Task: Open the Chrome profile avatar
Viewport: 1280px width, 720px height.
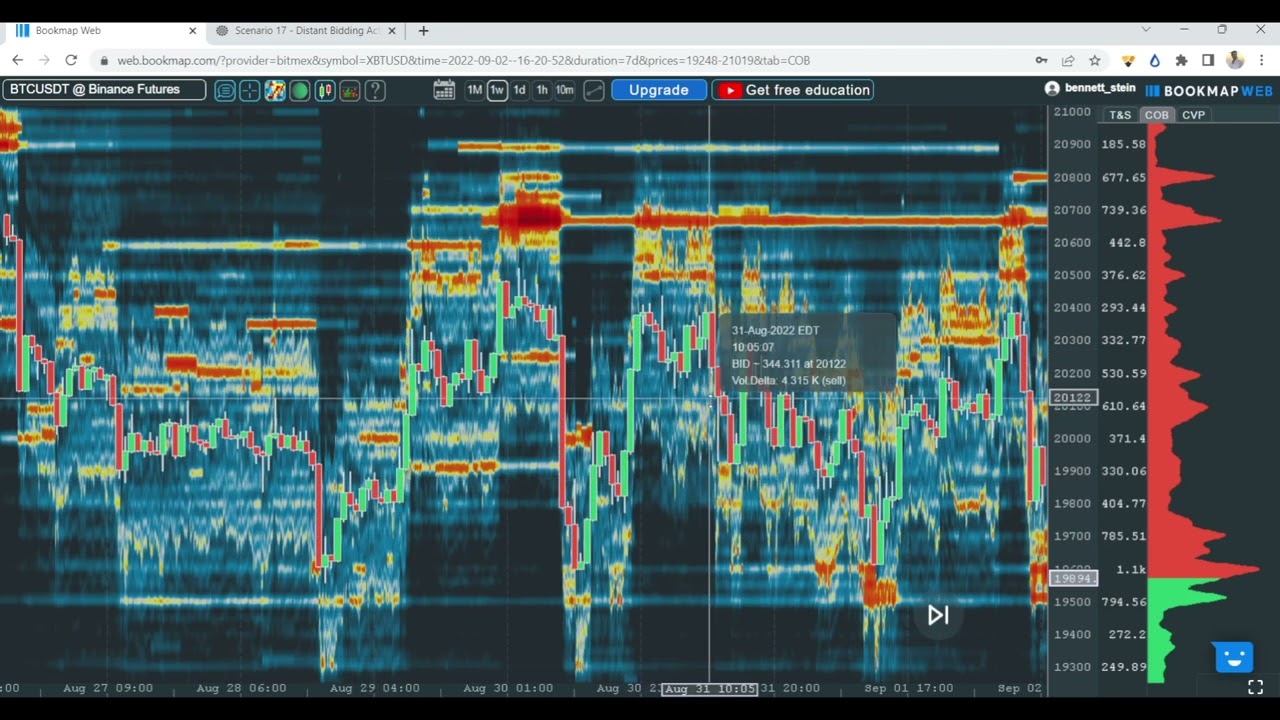Action: [1235, 61]
